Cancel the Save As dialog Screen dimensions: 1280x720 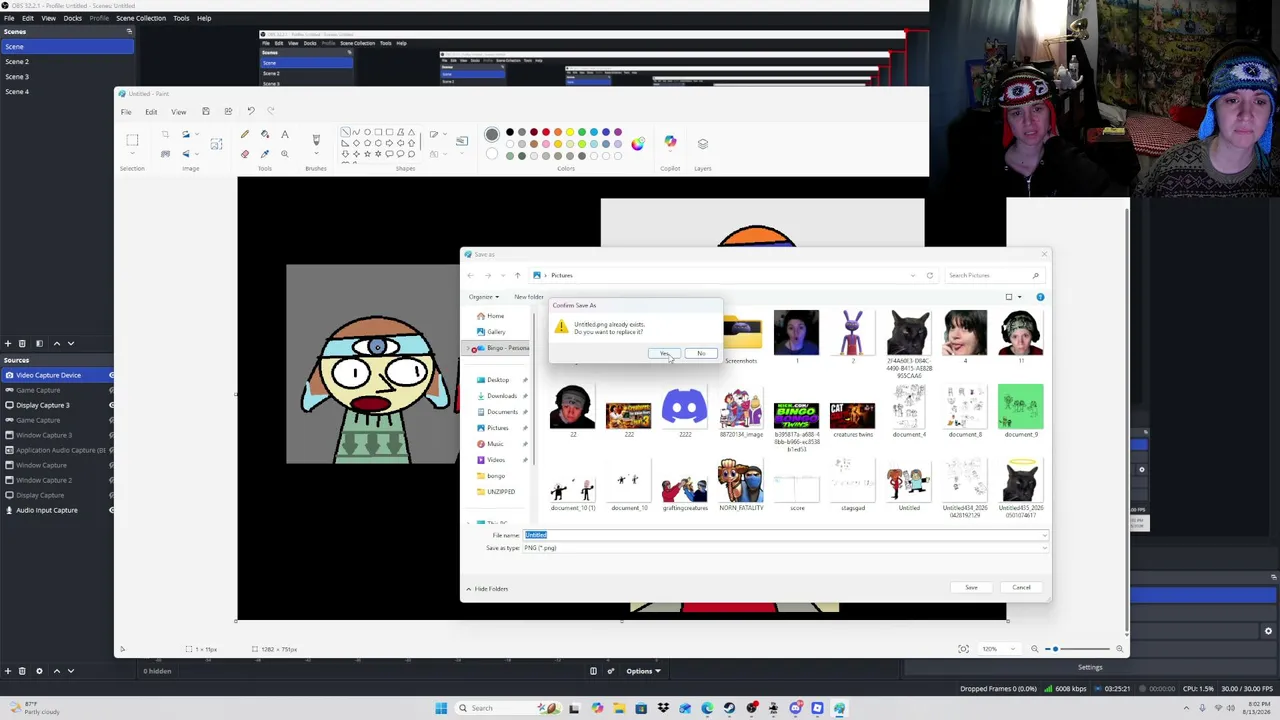pyautogui.click(x=1021, y=587)
